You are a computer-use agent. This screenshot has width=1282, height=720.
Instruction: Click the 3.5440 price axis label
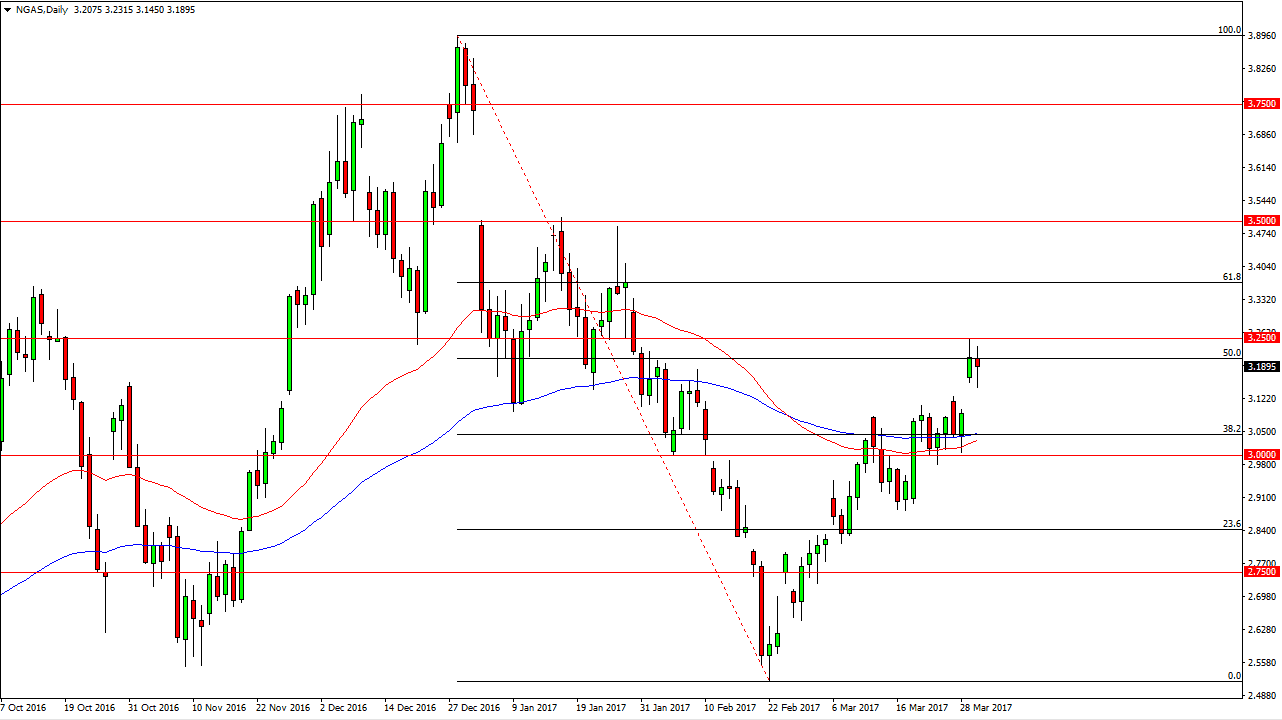(x=1263, y=201)
